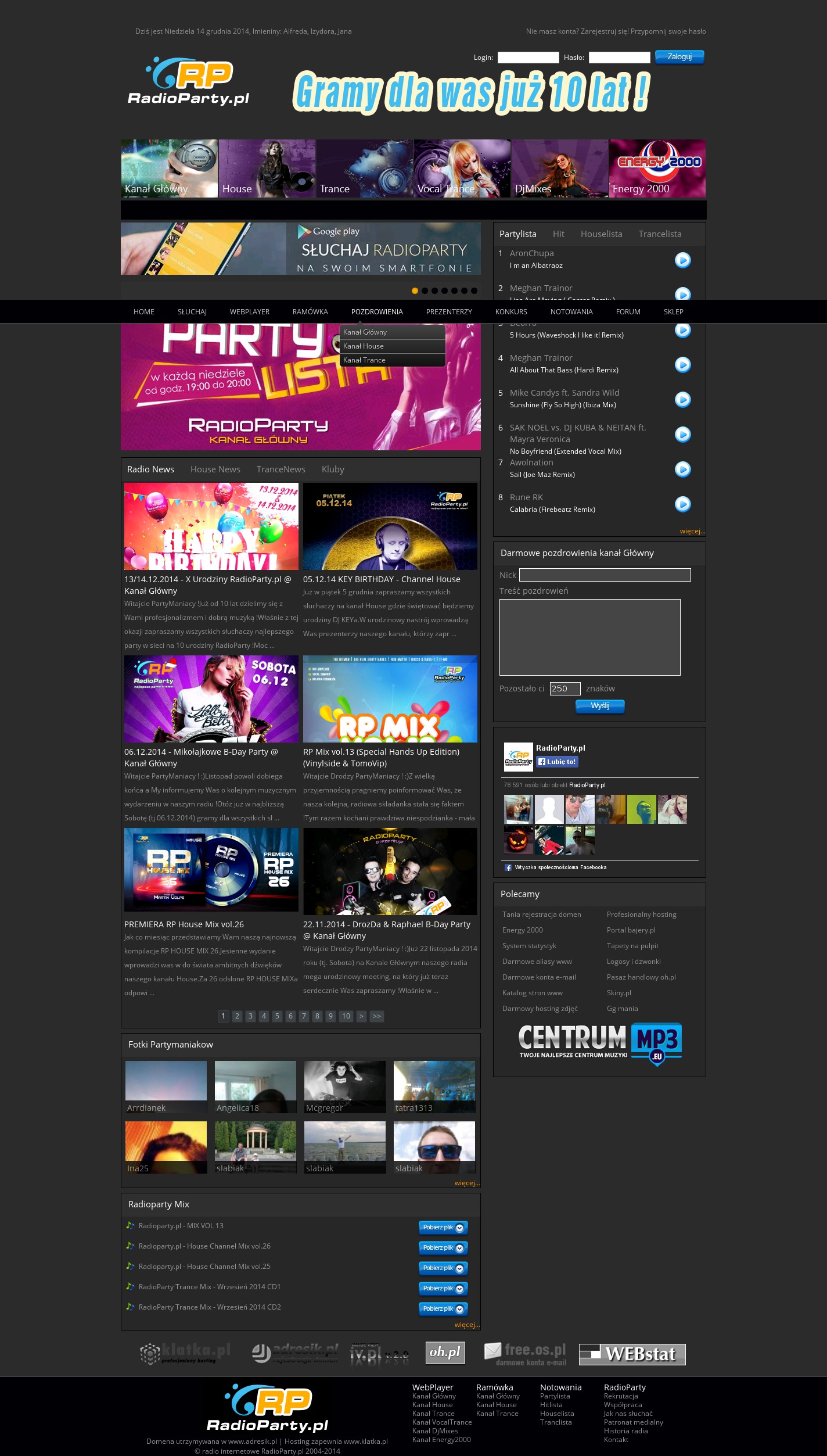
Task: Click Facebook 'Lubię to!' like button
Action: pos(557,762)
